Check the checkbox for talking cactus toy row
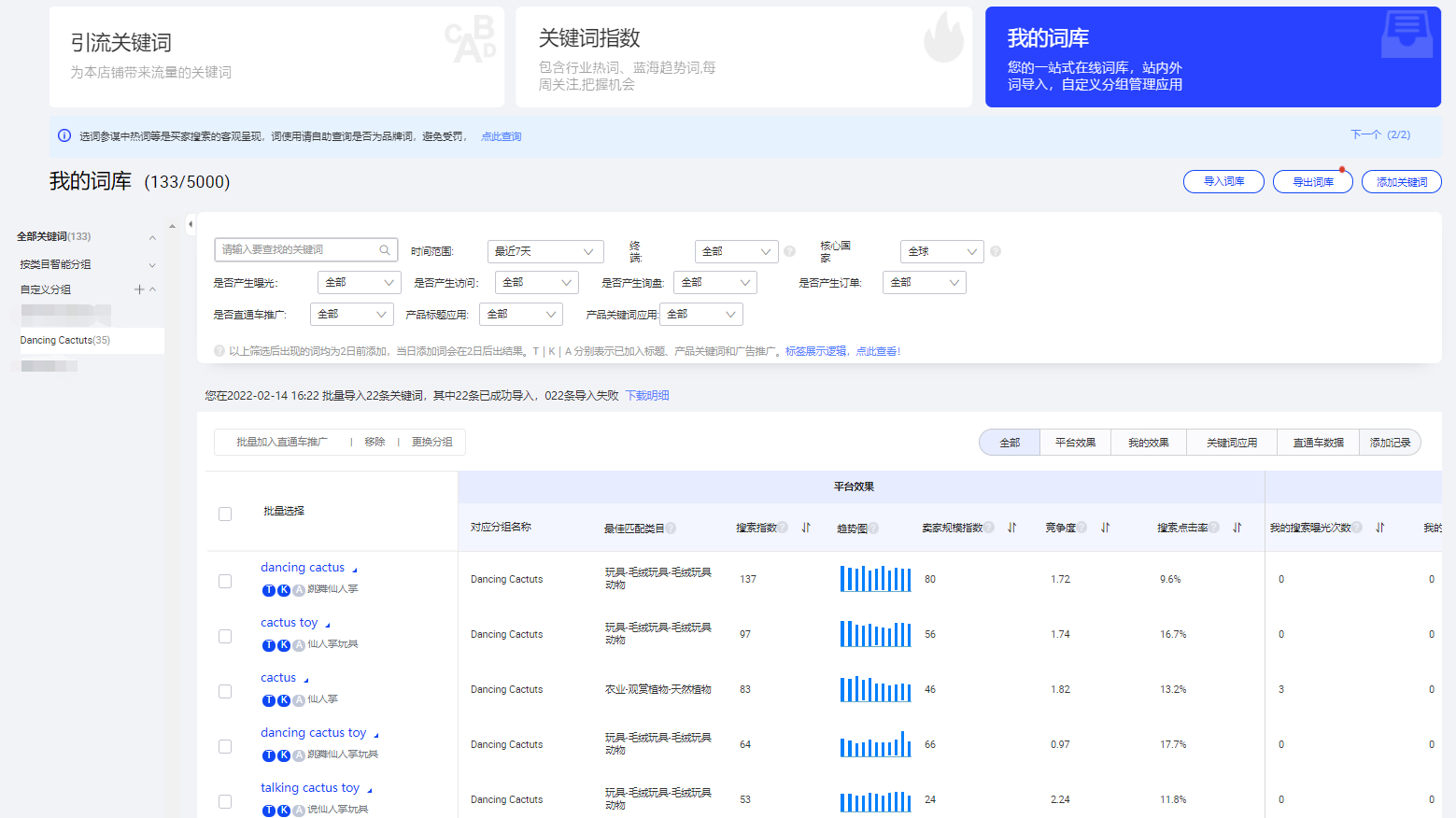1456x818 pixels. click(225, 801)
